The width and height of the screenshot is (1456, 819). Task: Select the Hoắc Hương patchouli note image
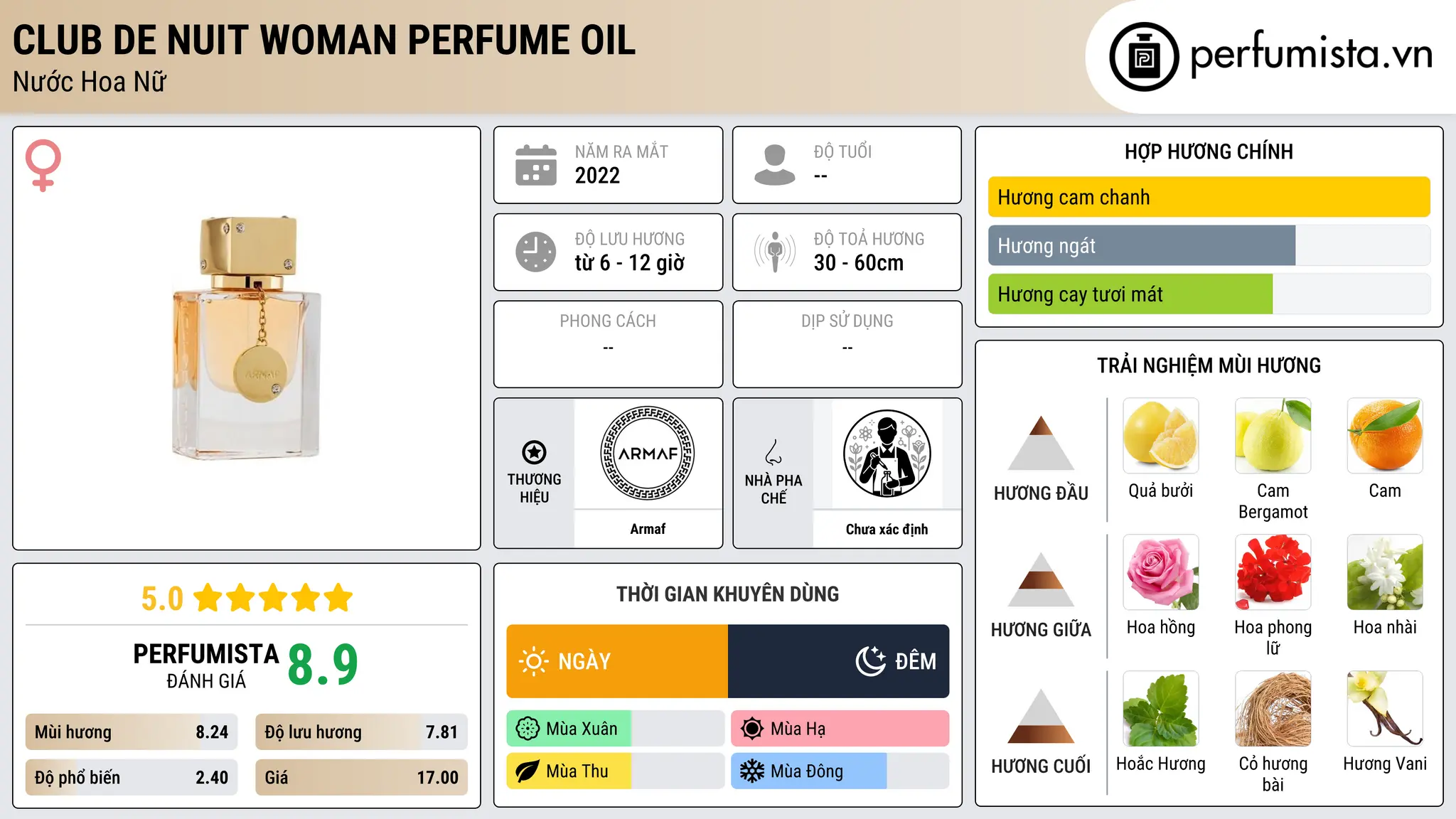pos(1161,709)
